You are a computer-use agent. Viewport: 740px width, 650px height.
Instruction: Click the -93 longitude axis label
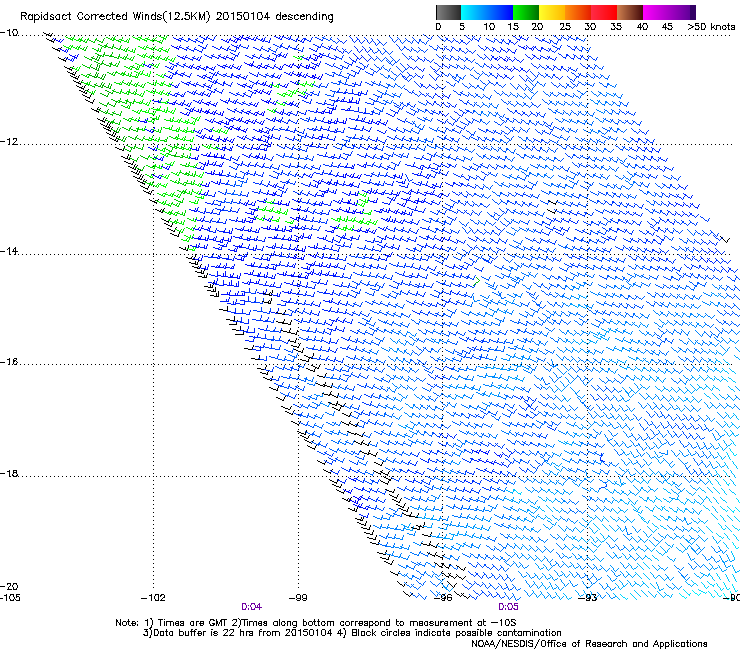[587, 598]
